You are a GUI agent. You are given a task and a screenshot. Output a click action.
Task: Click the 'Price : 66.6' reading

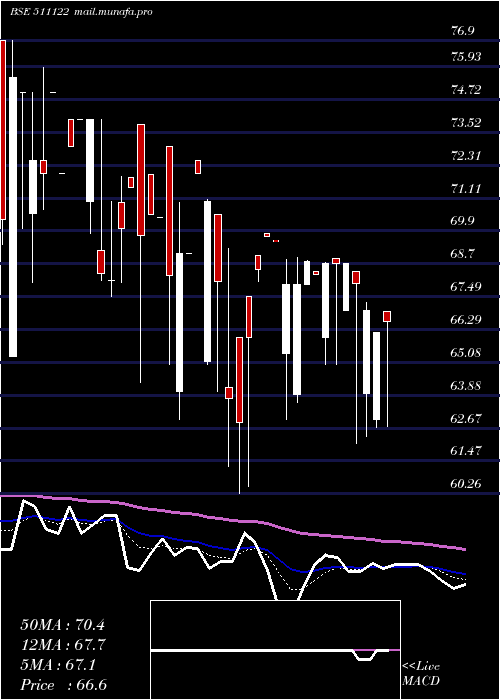pyautogui.click(x=64, y=685)
